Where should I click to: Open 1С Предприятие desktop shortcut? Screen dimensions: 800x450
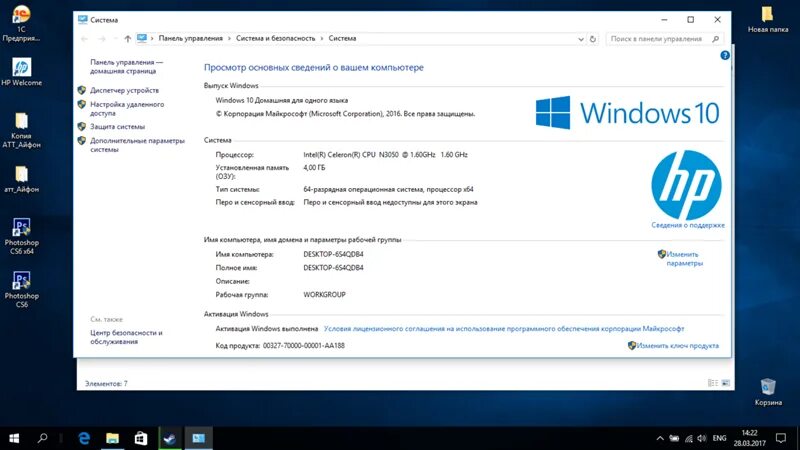(x=21, y=24)
